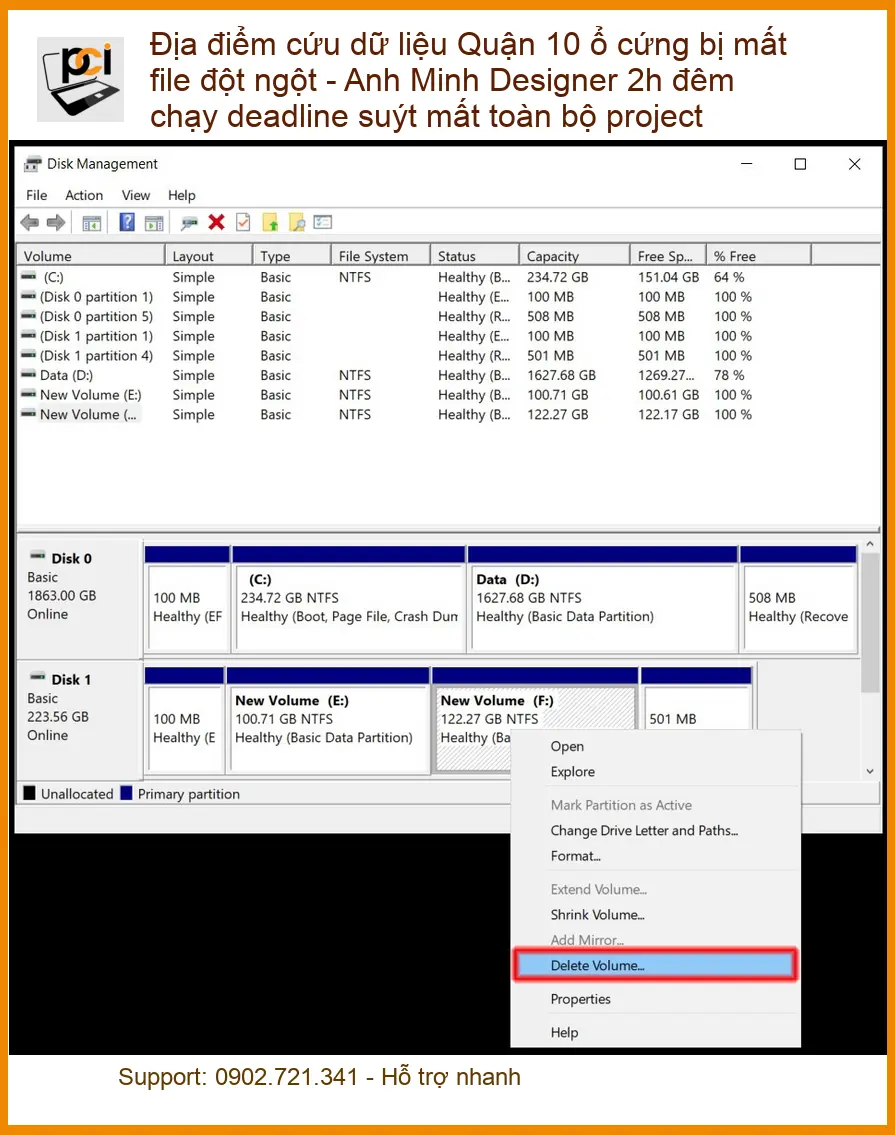Click the black Unallocated legend swatch
Screen dimensions: 895x1135
coord(29,793)
